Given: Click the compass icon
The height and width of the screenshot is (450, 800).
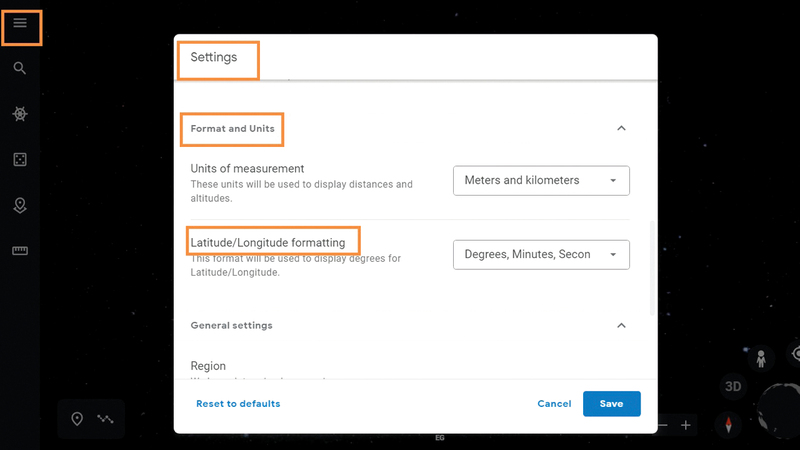Looking at the screenshot, I should [x=729, y=424].
